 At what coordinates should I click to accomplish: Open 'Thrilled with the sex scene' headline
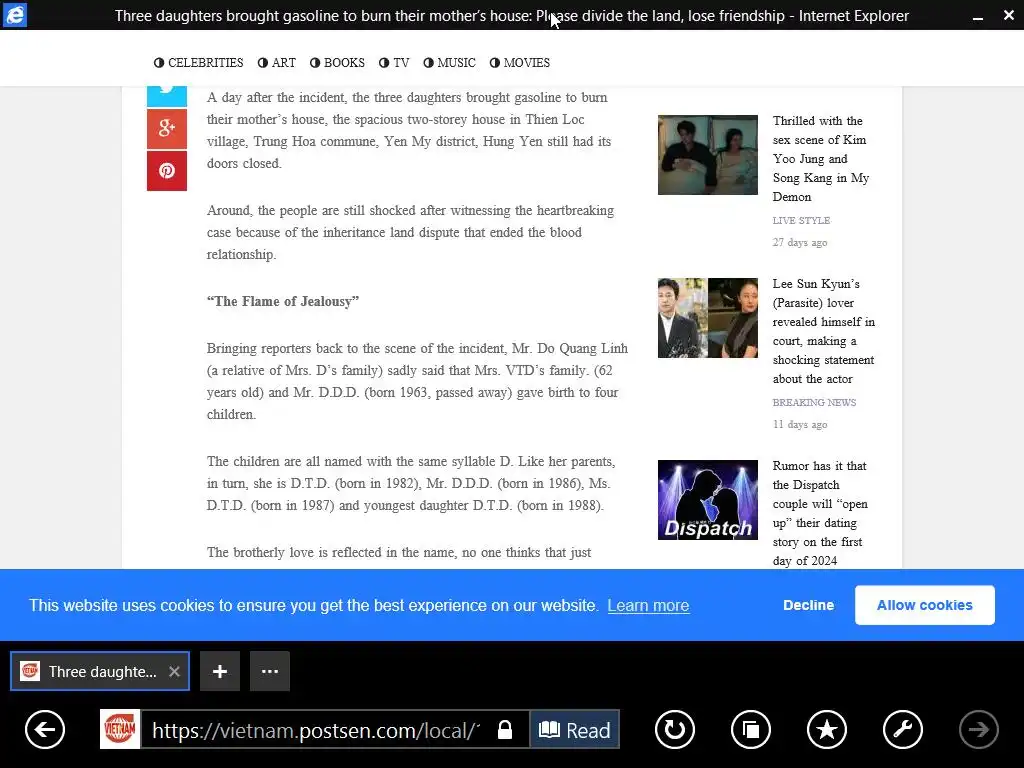tap(821, 159)
